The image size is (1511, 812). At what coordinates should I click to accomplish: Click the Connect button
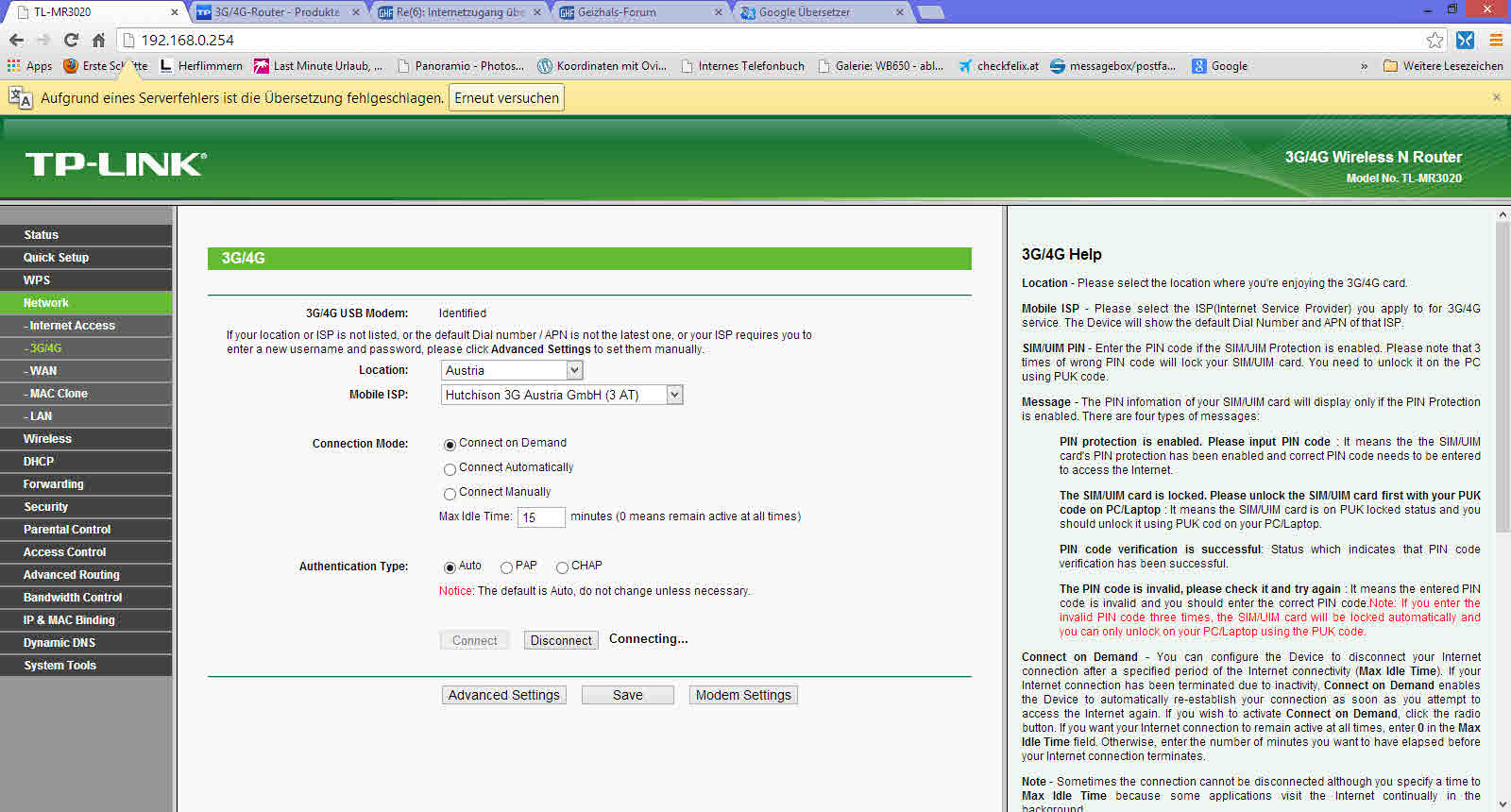pos(474,640)
